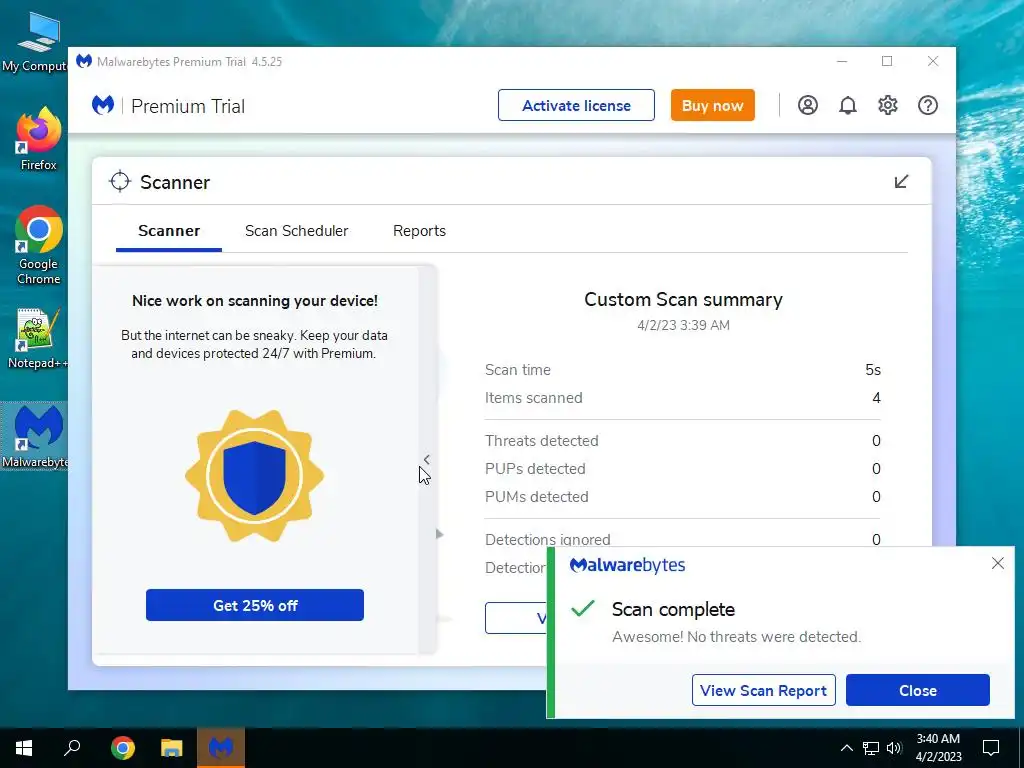The width and height of the screenshot is (1024, 768).
Task: Click the Malwarebytes desktop shortcut
Action: [x=35, y=436]
